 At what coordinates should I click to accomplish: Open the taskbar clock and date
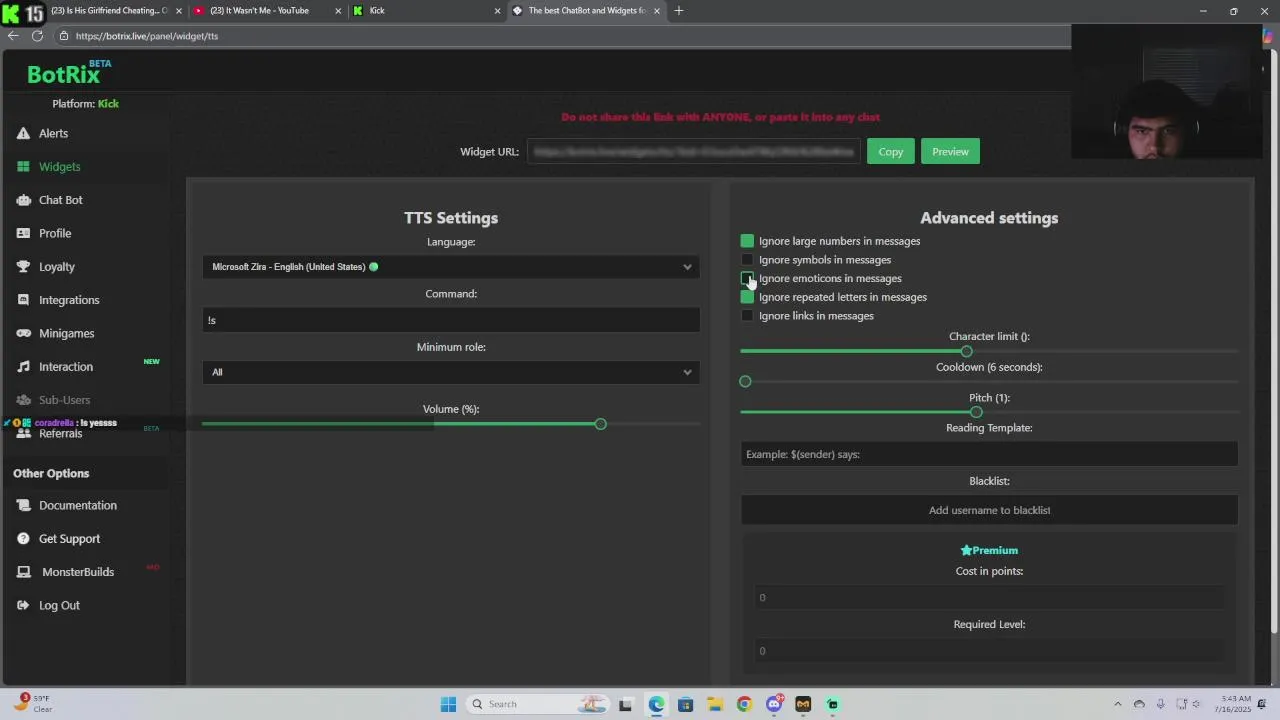1236,704
